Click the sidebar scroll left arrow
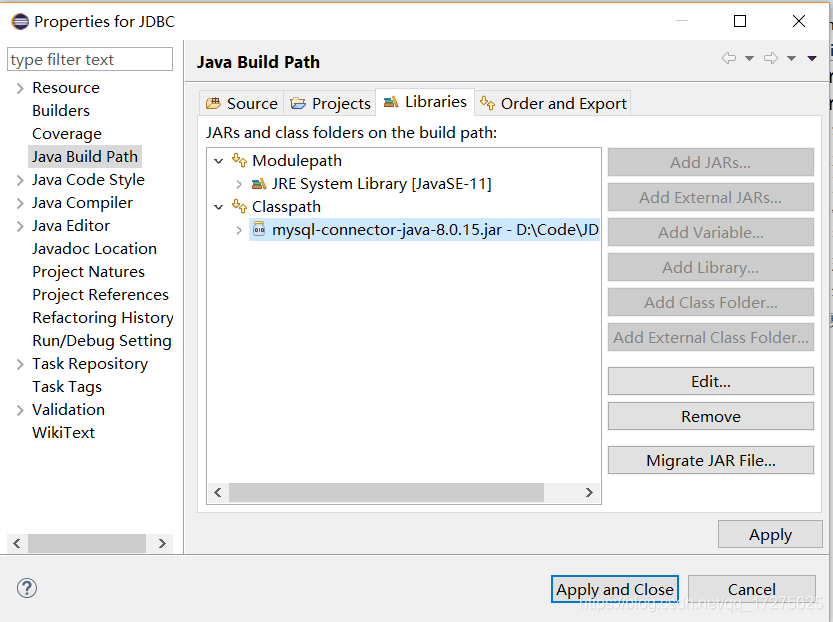Screen dimensions: 833x622 click(x=17, y=543)
